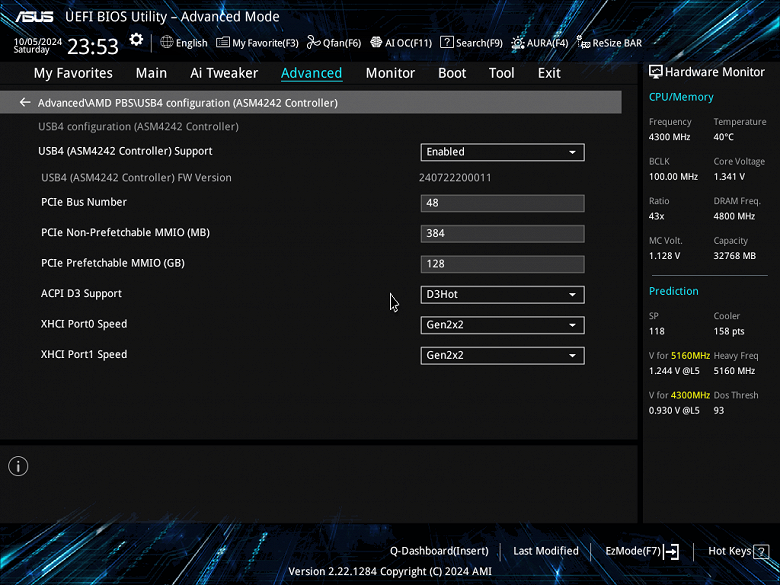Click the PCIe Bus Number field
This screenshot has width=780, height=585.
pyautogui.click(x=502, y=203)
